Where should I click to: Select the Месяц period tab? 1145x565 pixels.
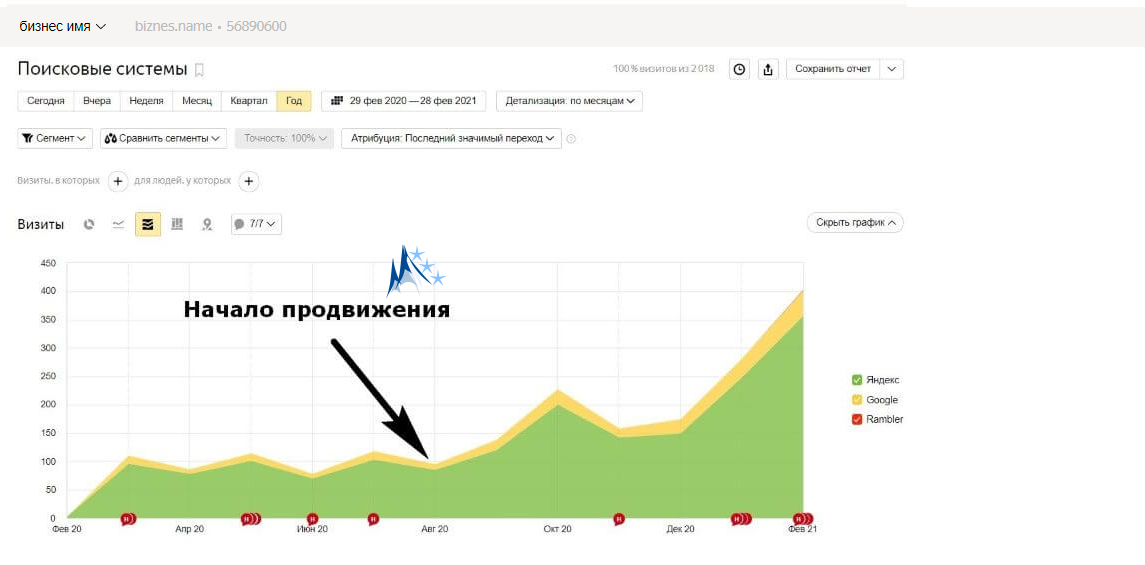(x=197, y=101)
